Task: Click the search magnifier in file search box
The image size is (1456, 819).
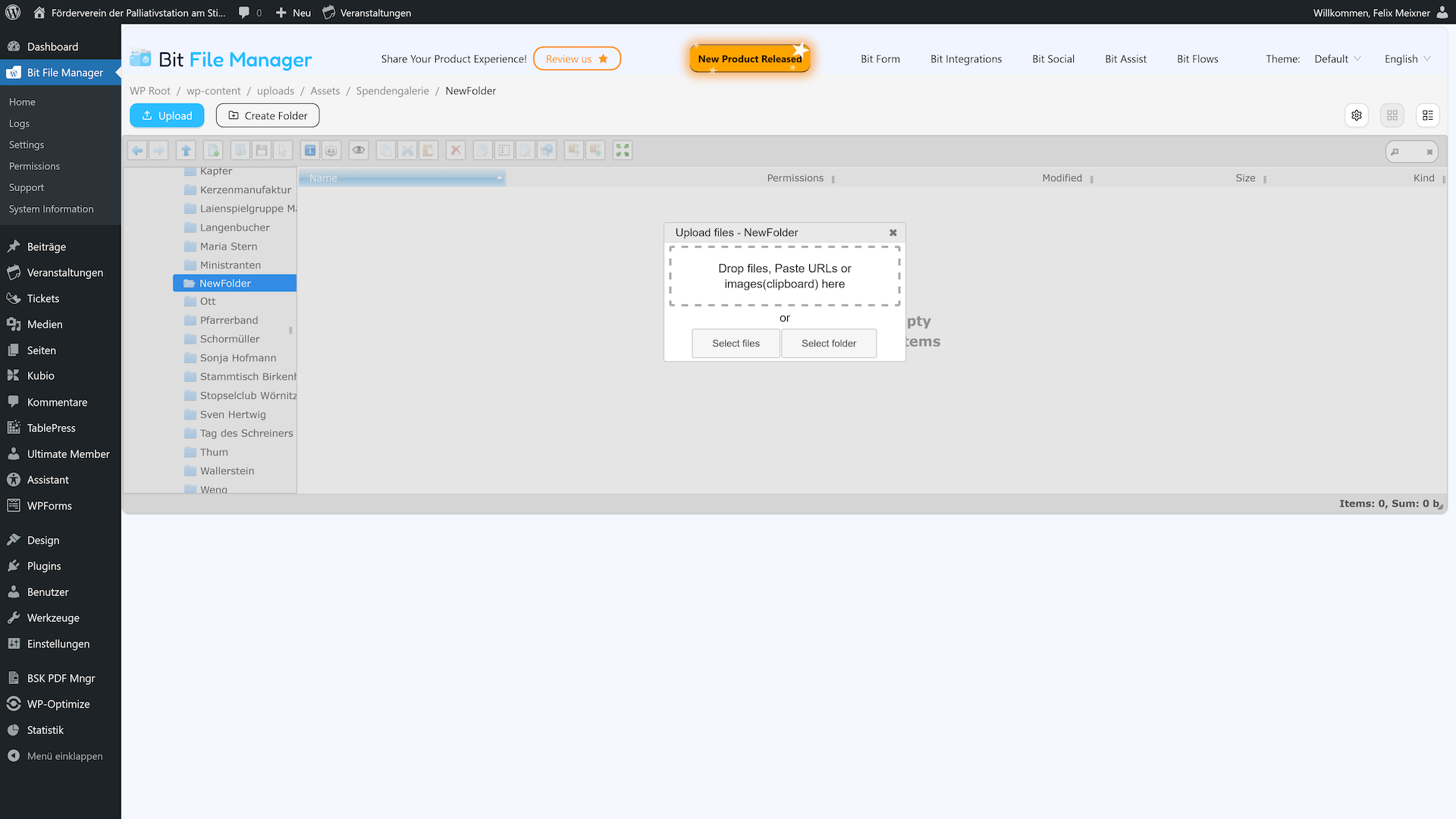Action: click(x=1395, y=152)
